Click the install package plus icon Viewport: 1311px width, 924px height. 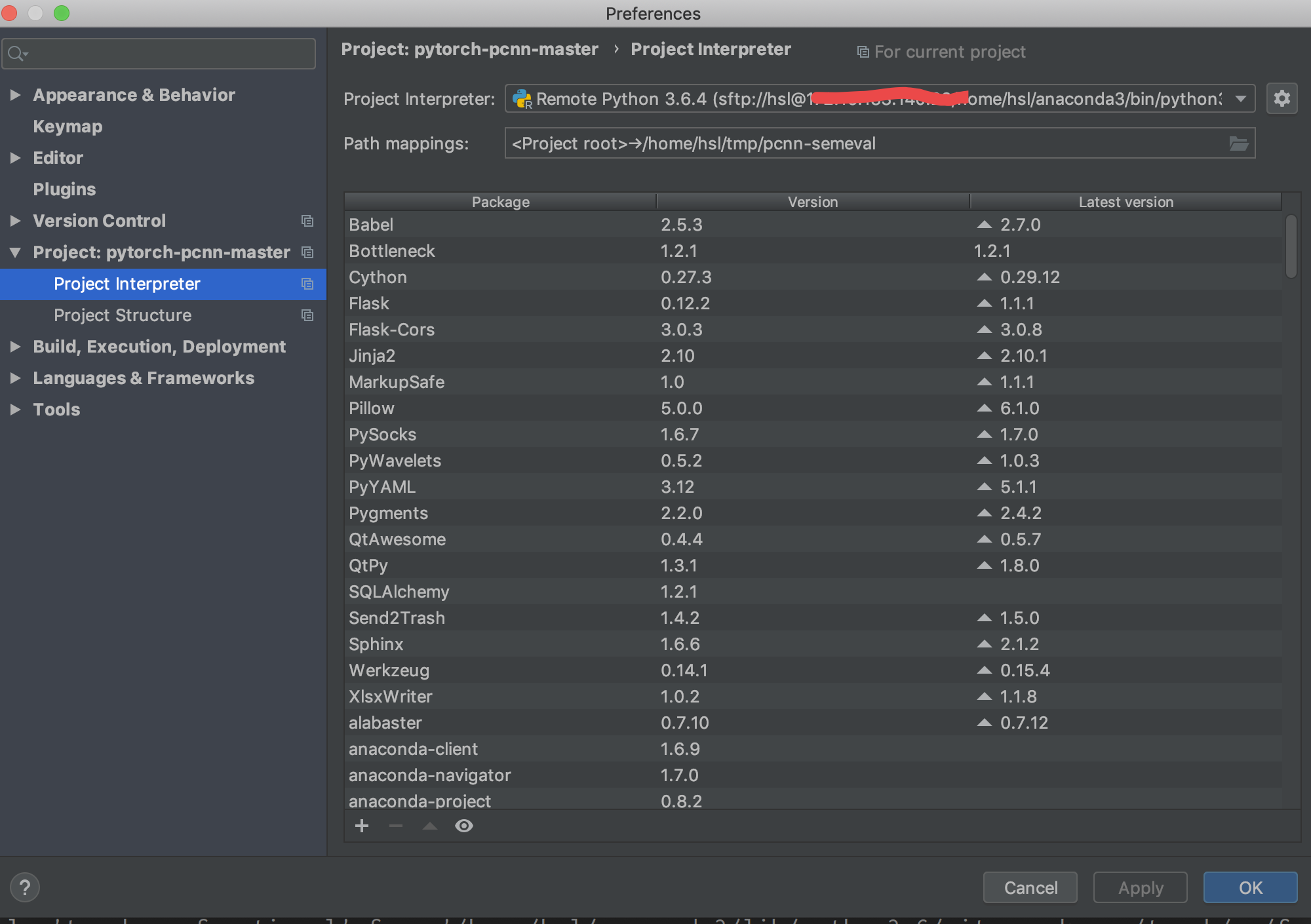362,826
